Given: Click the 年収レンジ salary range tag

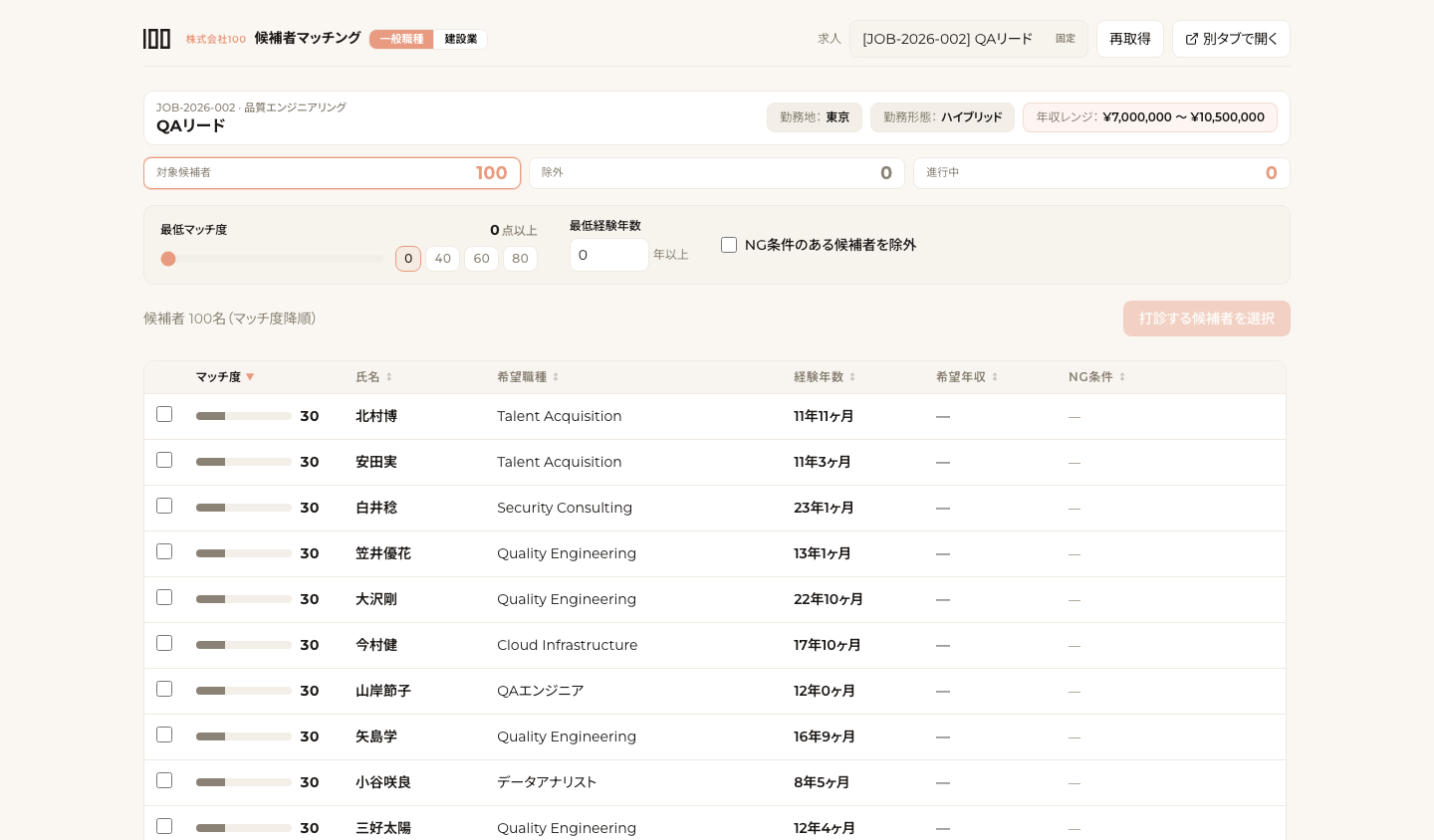Looking at the screenshot, I should tap(1150, 117).
